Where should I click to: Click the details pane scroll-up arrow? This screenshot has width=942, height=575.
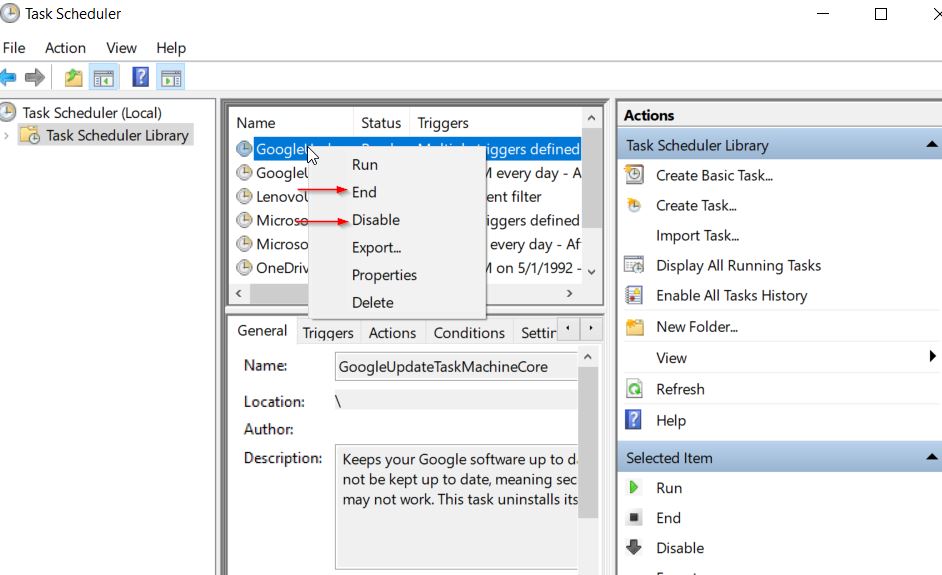click(588, 357)
